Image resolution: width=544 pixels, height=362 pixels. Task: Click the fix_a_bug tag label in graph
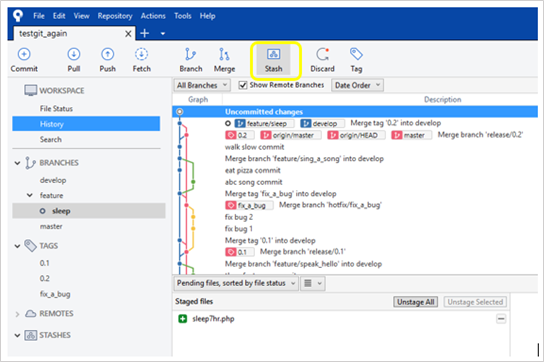pos(249,205)
